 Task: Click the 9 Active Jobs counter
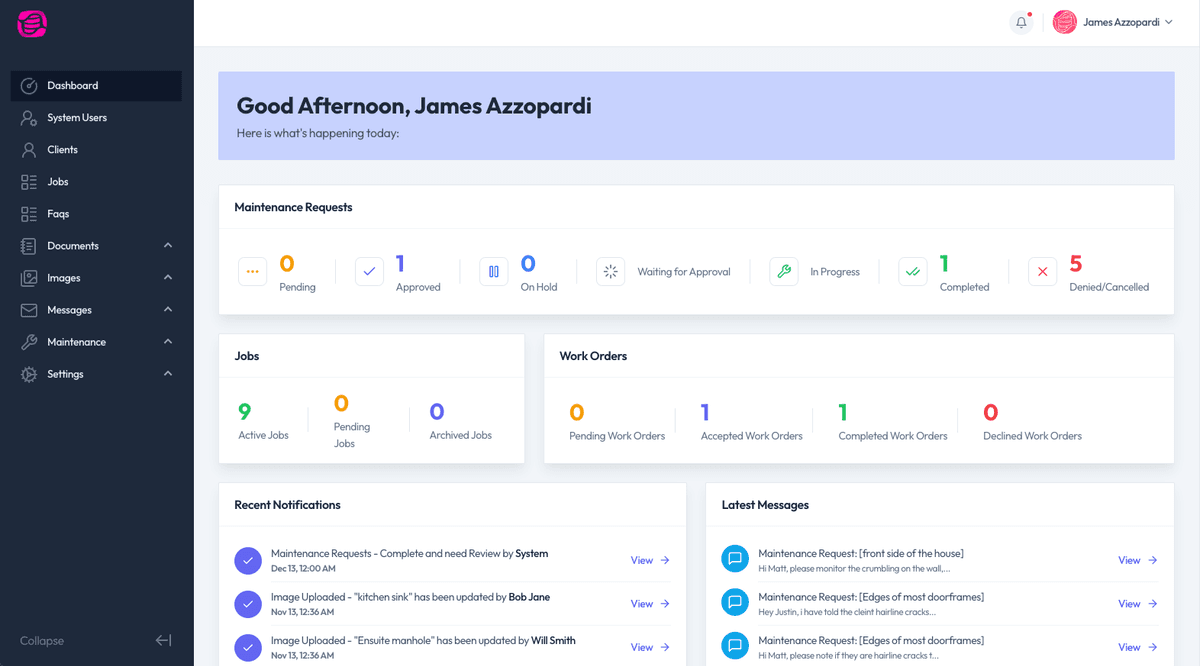click(x=246, y=412)
